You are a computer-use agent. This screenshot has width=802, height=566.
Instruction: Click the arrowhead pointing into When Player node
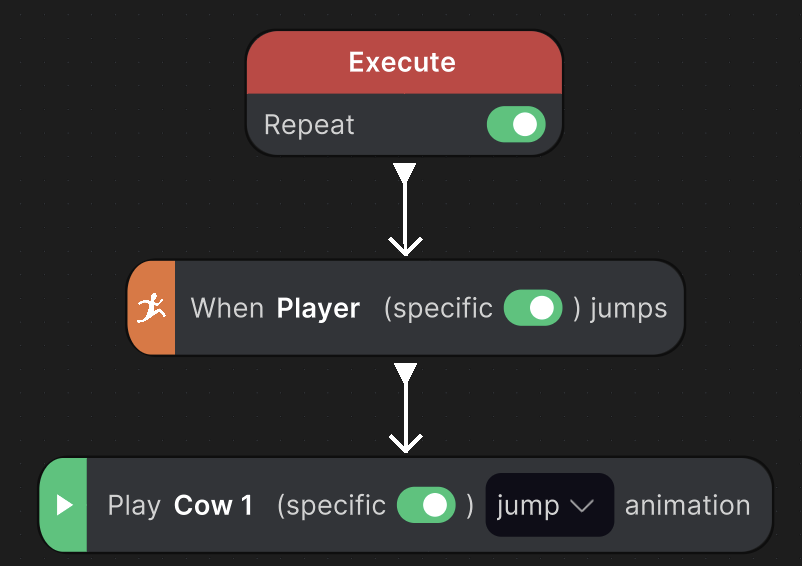tap(405, 246)
